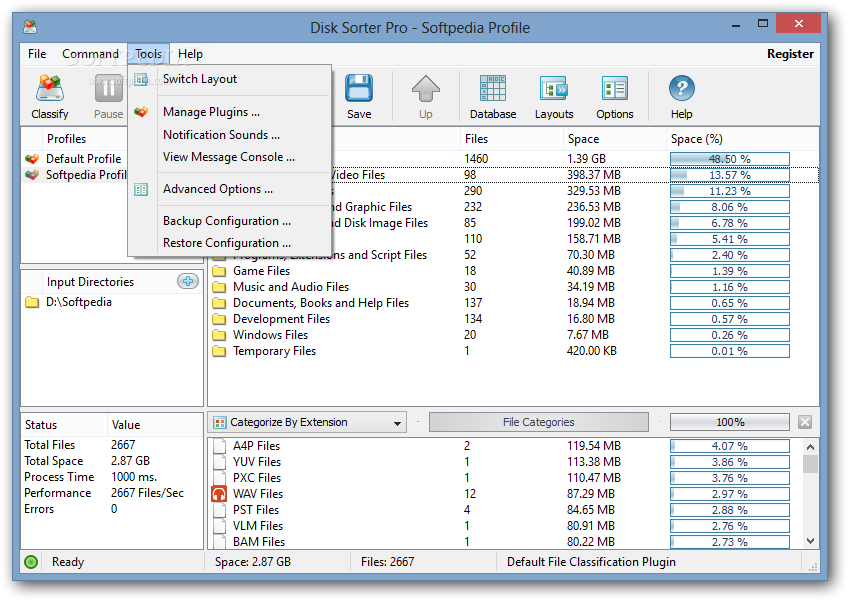Click the Space (%) column header
This screenshot has height=601, width=848.
click(x=742, y=139)
